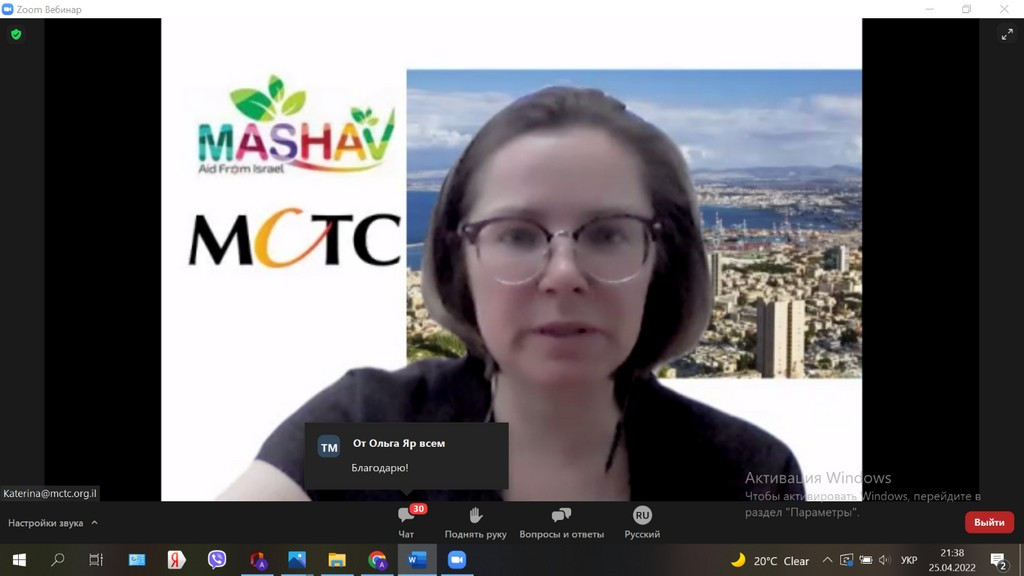1024x576 pixels.
Task: Open the weather widget showing 20°C Clear
Action: pos(769,560)
